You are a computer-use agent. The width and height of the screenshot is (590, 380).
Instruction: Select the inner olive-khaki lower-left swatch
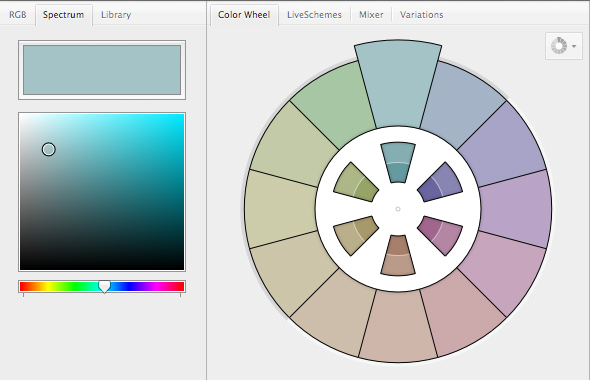[x=356, y=235]
